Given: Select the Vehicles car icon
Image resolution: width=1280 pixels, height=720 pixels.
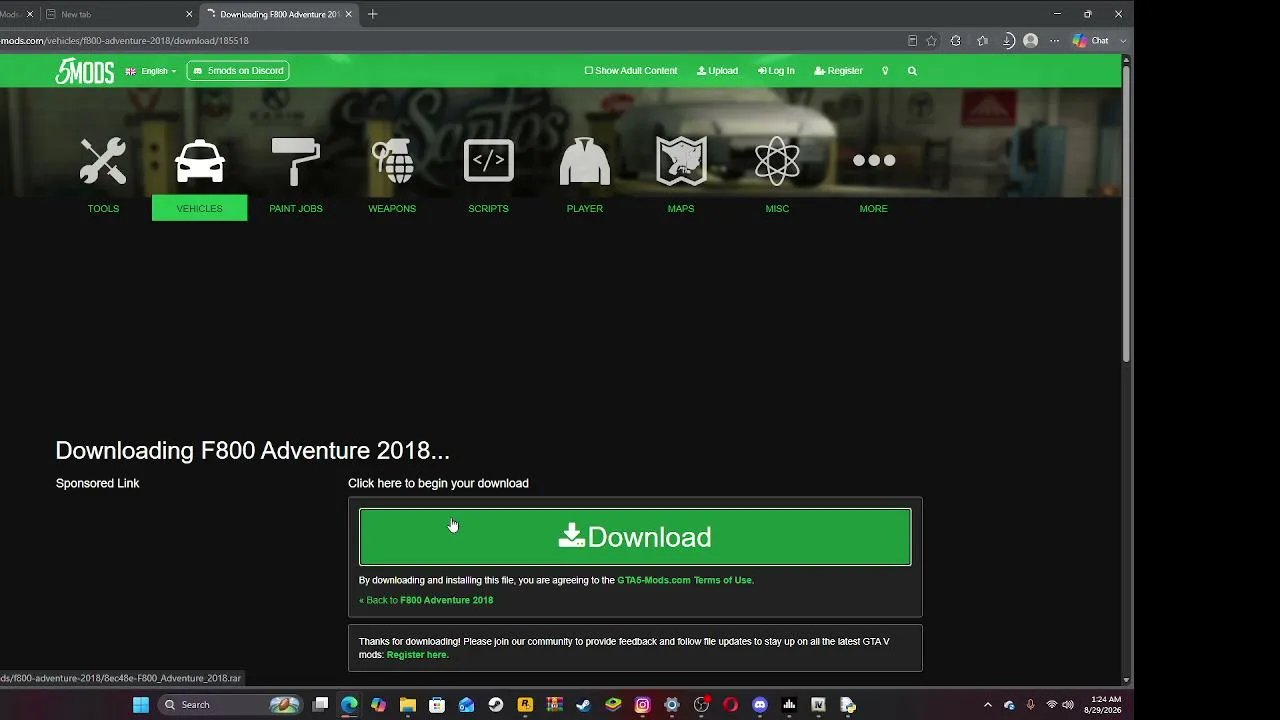Looking at the screenshot, I should [x=199, y=161].
